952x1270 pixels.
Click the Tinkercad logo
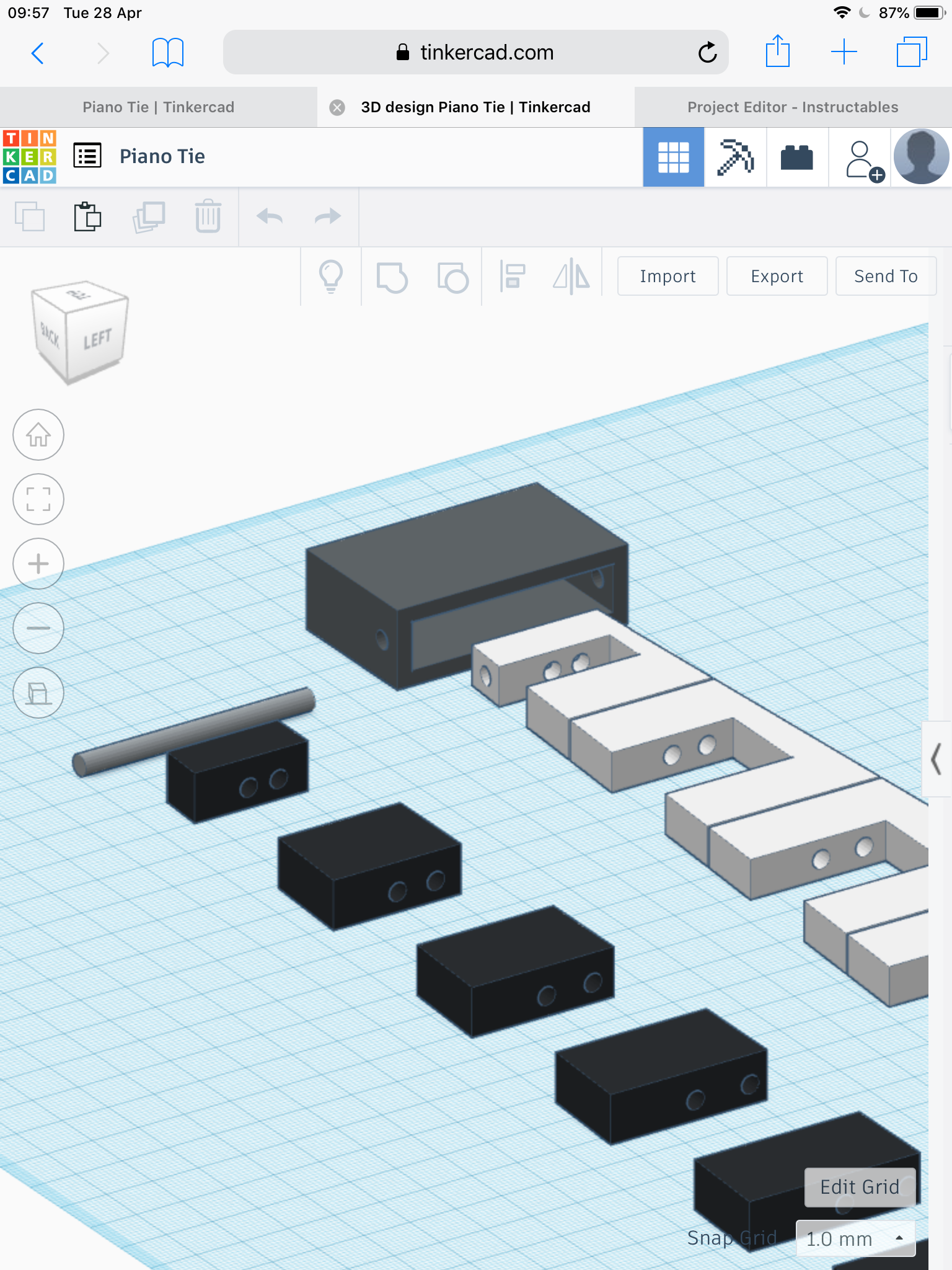click(30, 157)
